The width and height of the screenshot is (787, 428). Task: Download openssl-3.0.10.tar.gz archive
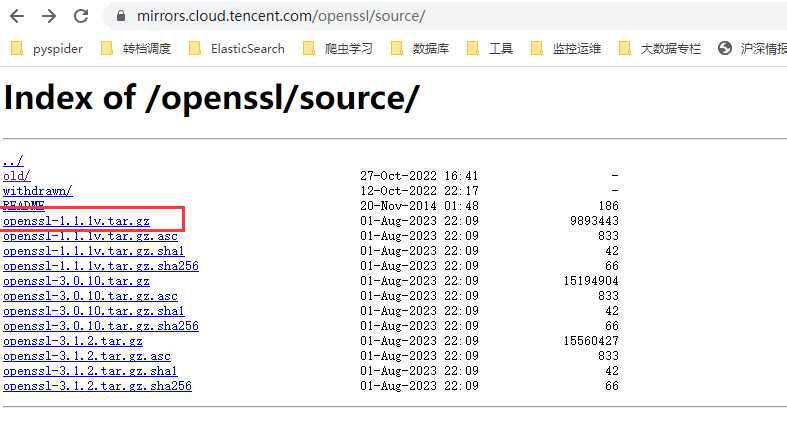[x=76, y=281]
